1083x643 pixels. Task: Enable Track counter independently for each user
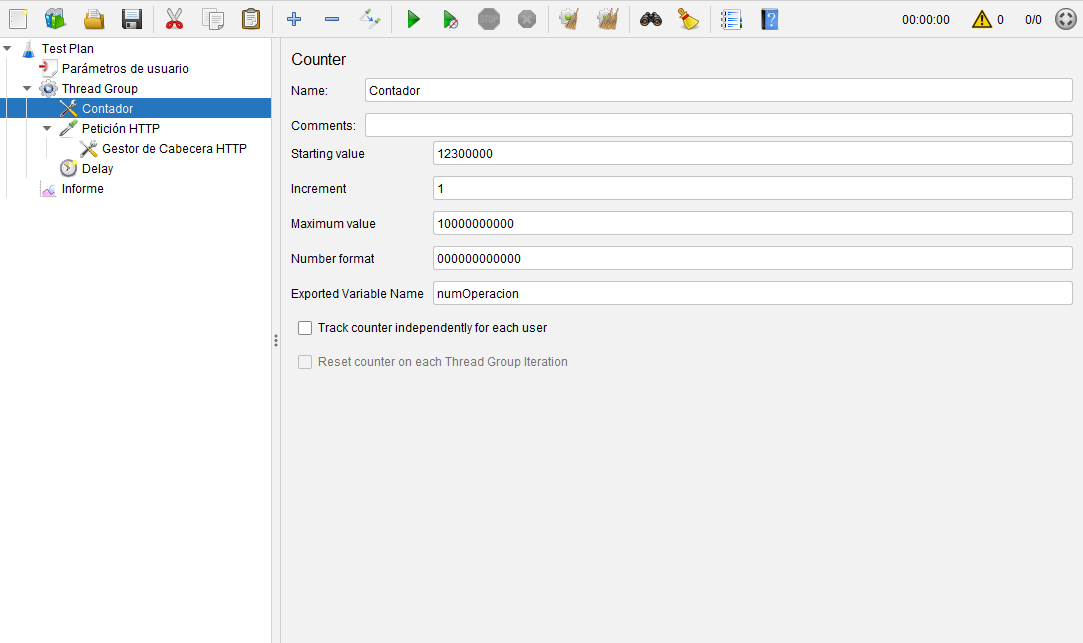pos(305,328)
